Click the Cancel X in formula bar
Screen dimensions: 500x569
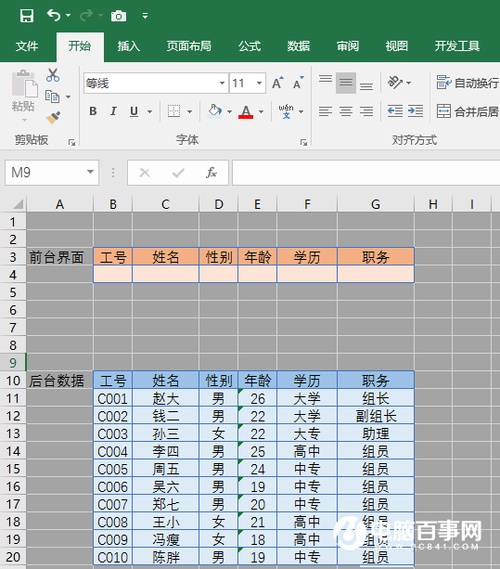[x=144, y=173]
